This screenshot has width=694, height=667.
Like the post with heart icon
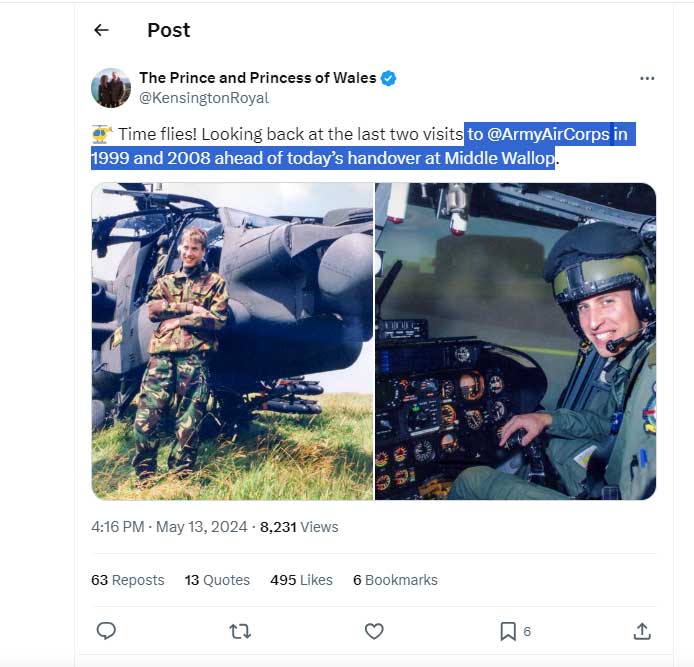pyautogui.click(x=374, y=631)
